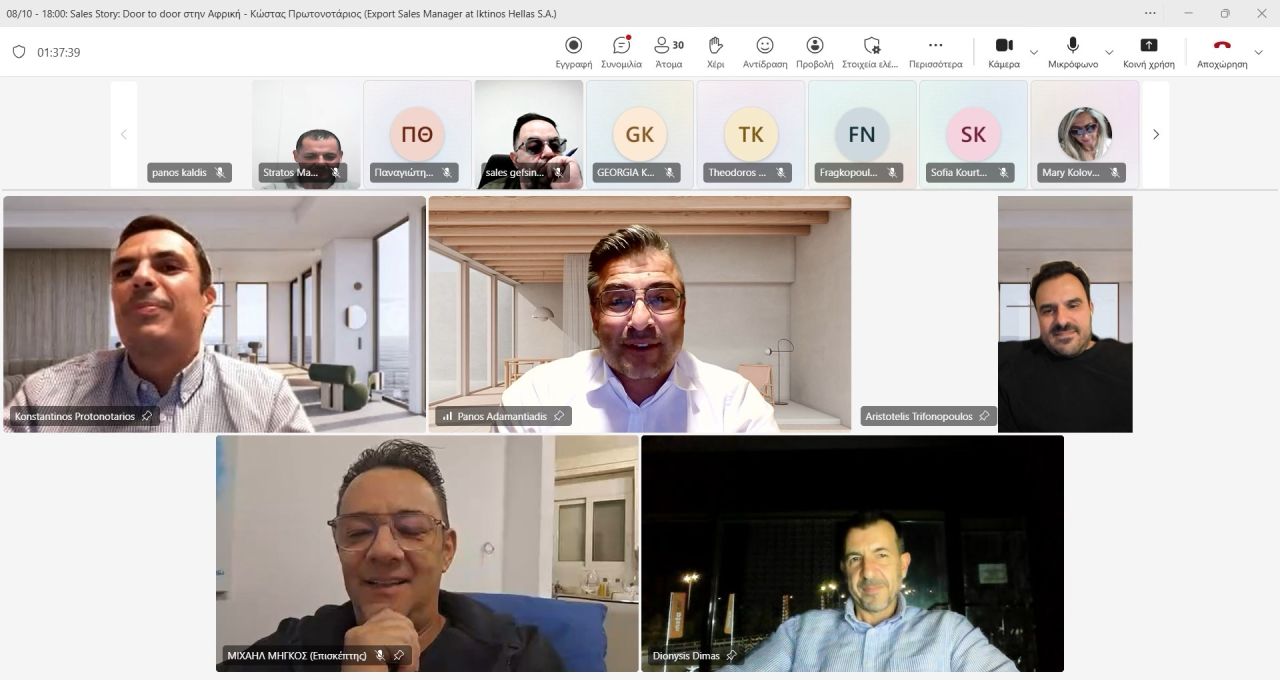This screenshot has width=1280, height=680.
Task: Click pin icon next to Konstantinos Protonotarios
Action: (x=147, y=416)
